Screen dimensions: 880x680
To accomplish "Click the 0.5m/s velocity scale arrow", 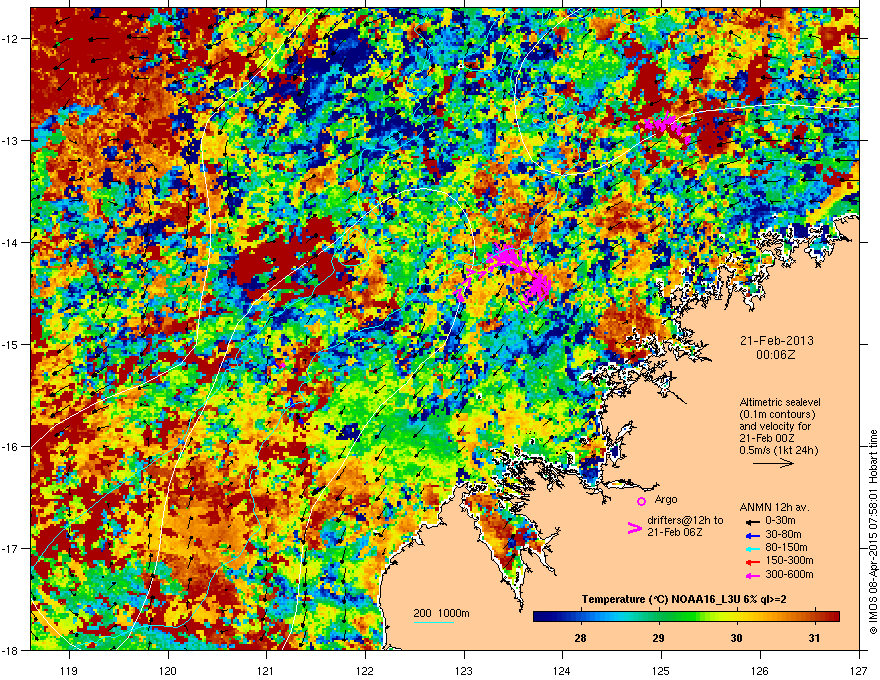I will (x=773, y=463).
